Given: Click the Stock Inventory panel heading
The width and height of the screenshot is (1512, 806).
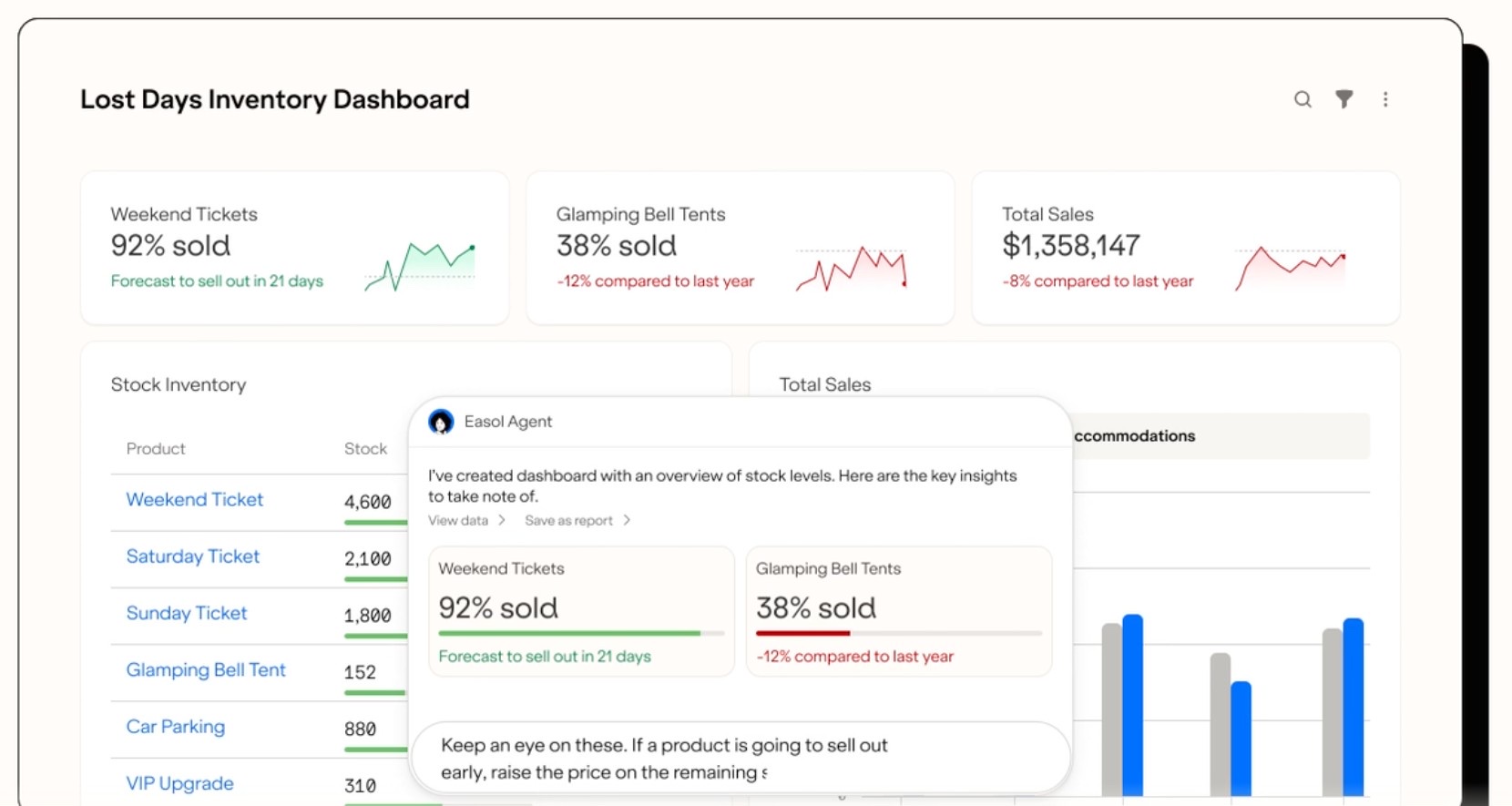Looking at the screenshot, I should pos(179,385).
